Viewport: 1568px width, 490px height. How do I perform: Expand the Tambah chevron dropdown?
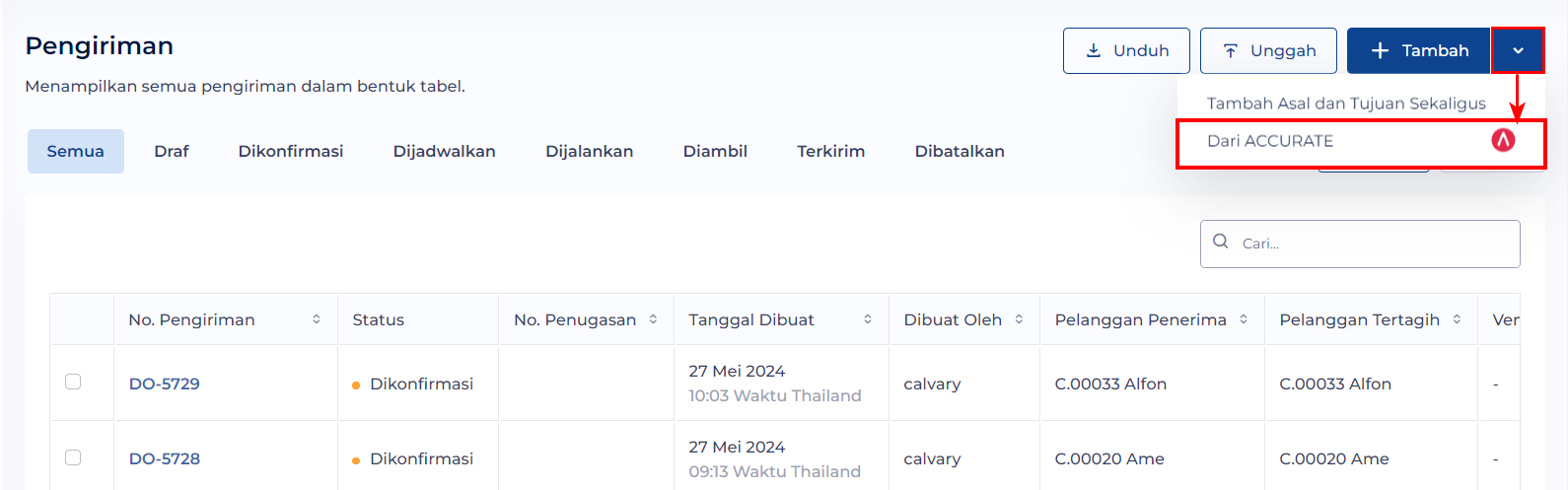click(1518, 50)
